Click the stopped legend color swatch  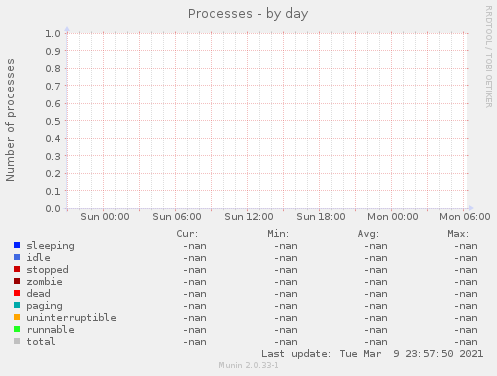(x=17, y=269)
